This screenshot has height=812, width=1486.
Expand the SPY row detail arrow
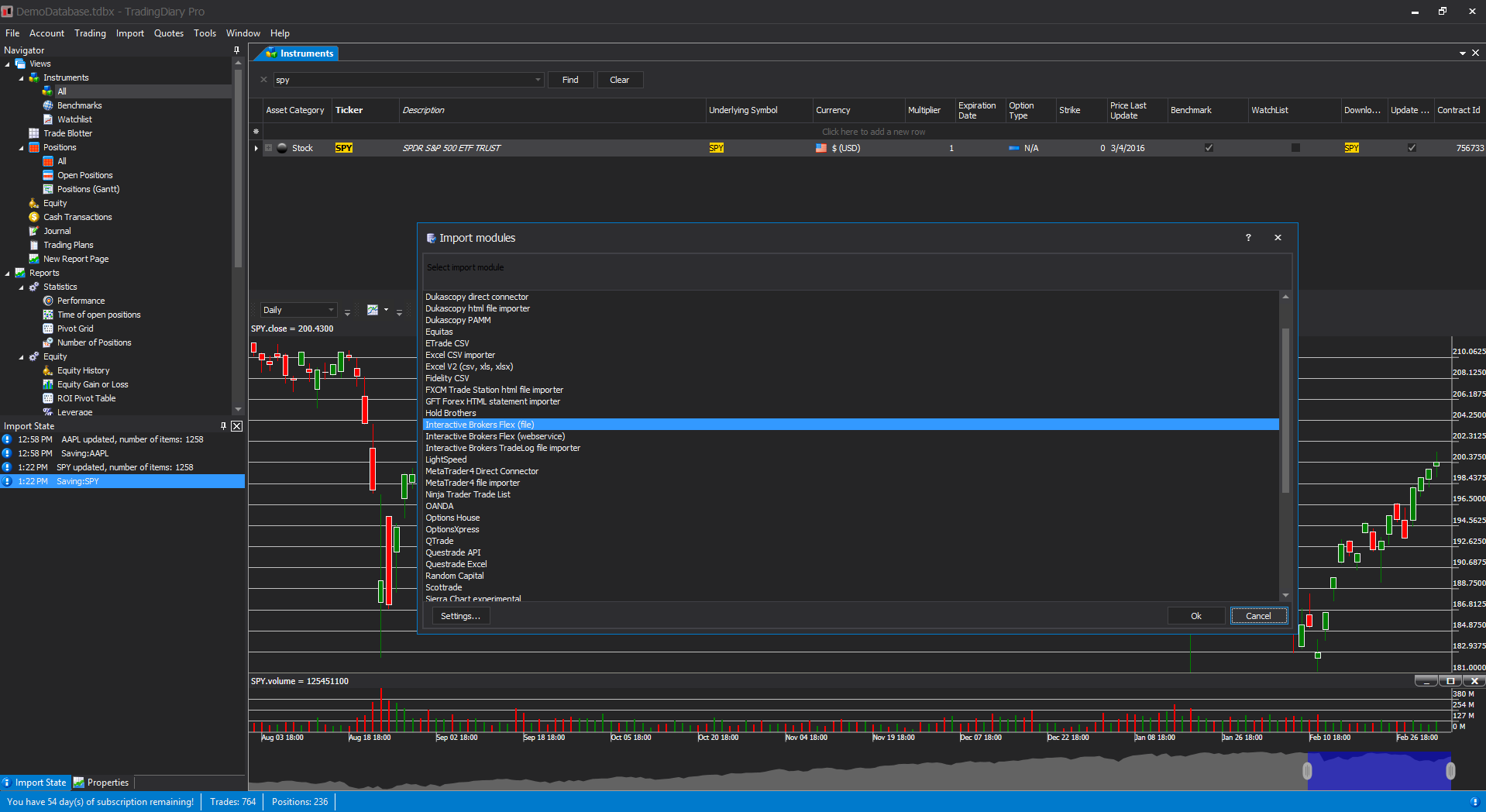pyautogui.click(x=256, y=148)
